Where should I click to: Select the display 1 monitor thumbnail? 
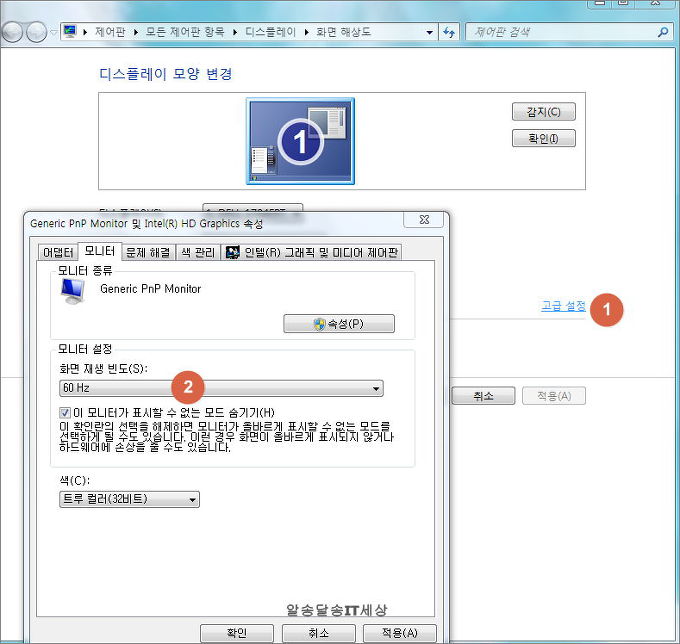point(300,141)
